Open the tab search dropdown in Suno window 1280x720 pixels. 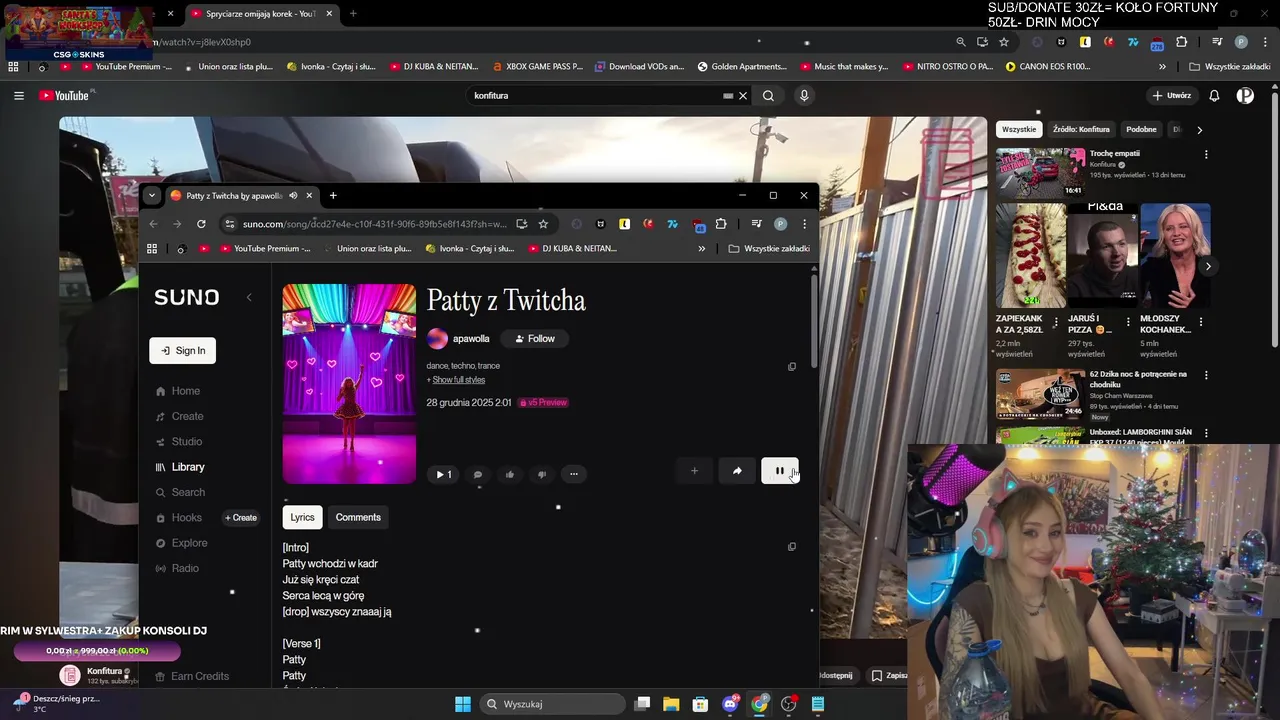point(151,196)
